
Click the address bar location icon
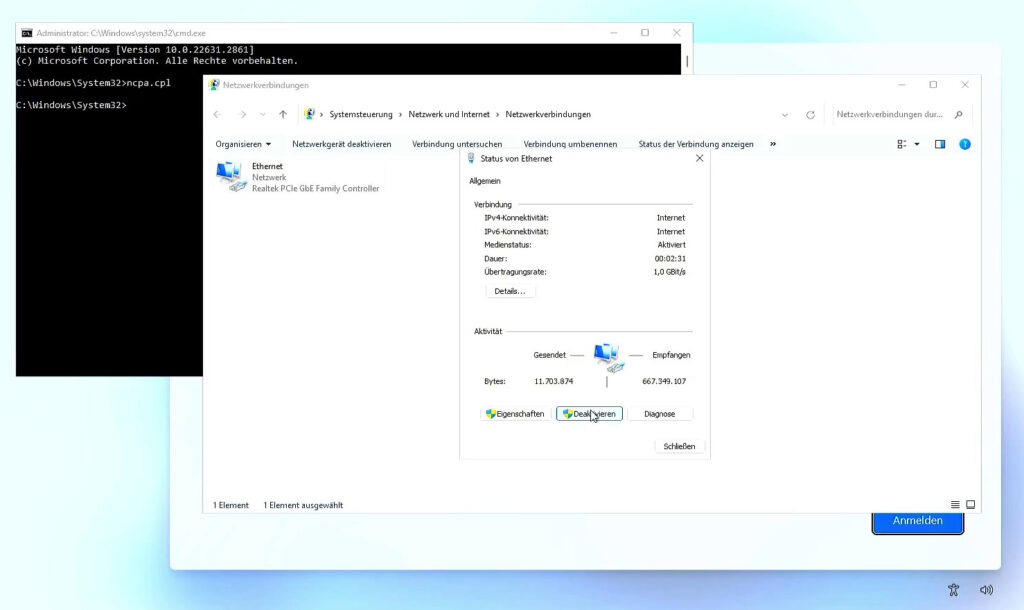point(310,114)
